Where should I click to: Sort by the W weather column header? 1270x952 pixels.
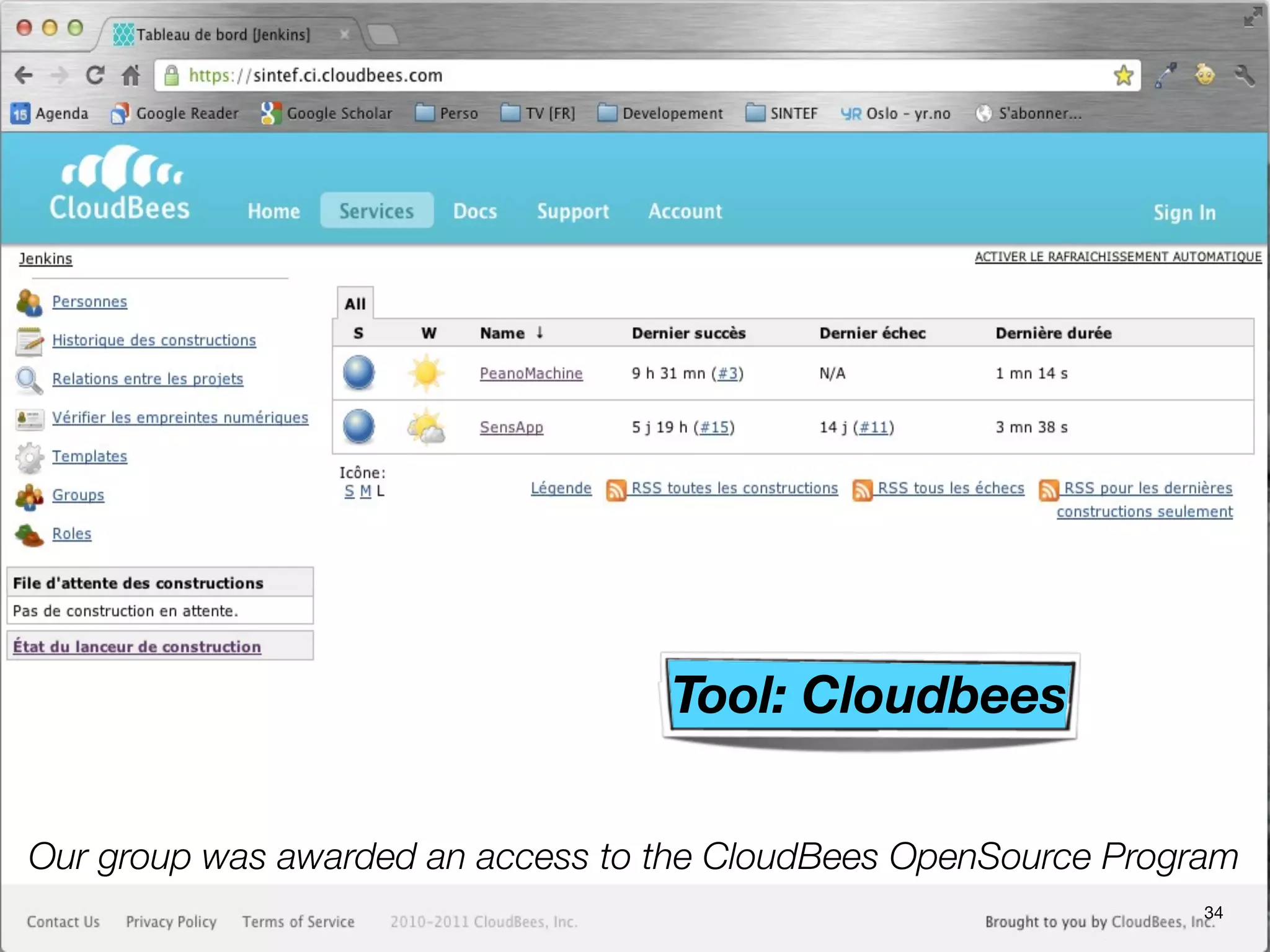(x=429, y=333)
